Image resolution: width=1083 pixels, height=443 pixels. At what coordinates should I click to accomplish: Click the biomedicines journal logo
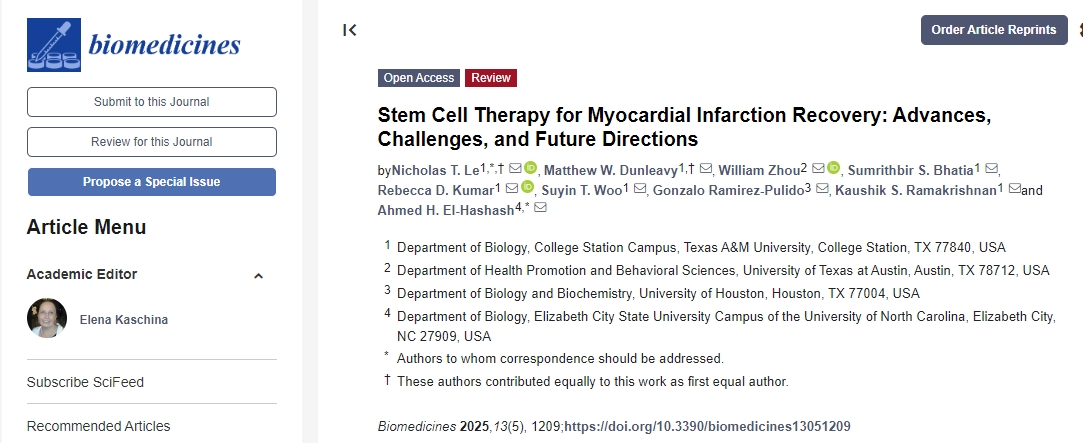(x=134, y=45)
